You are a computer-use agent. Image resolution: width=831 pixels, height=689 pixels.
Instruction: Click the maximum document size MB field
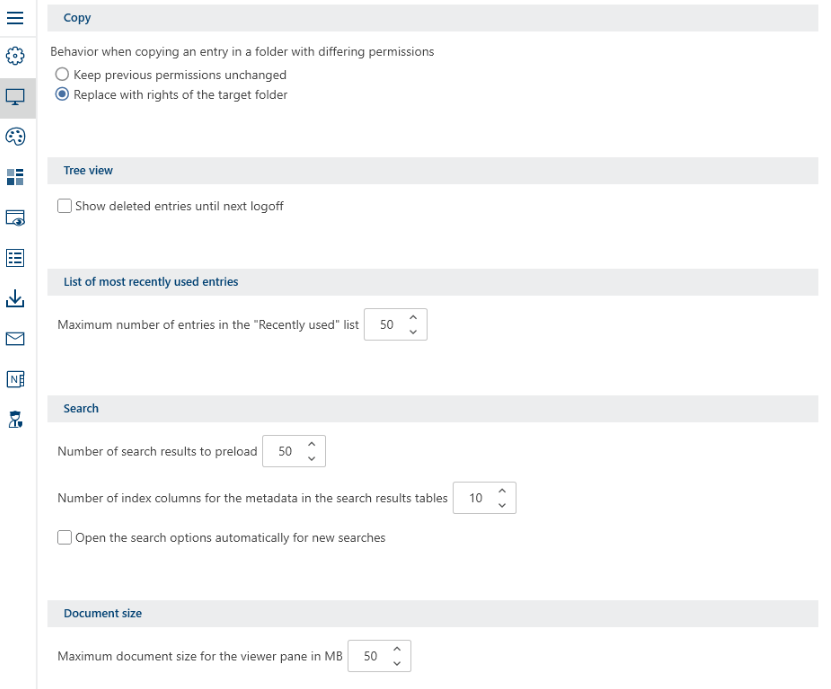point(371,656)
